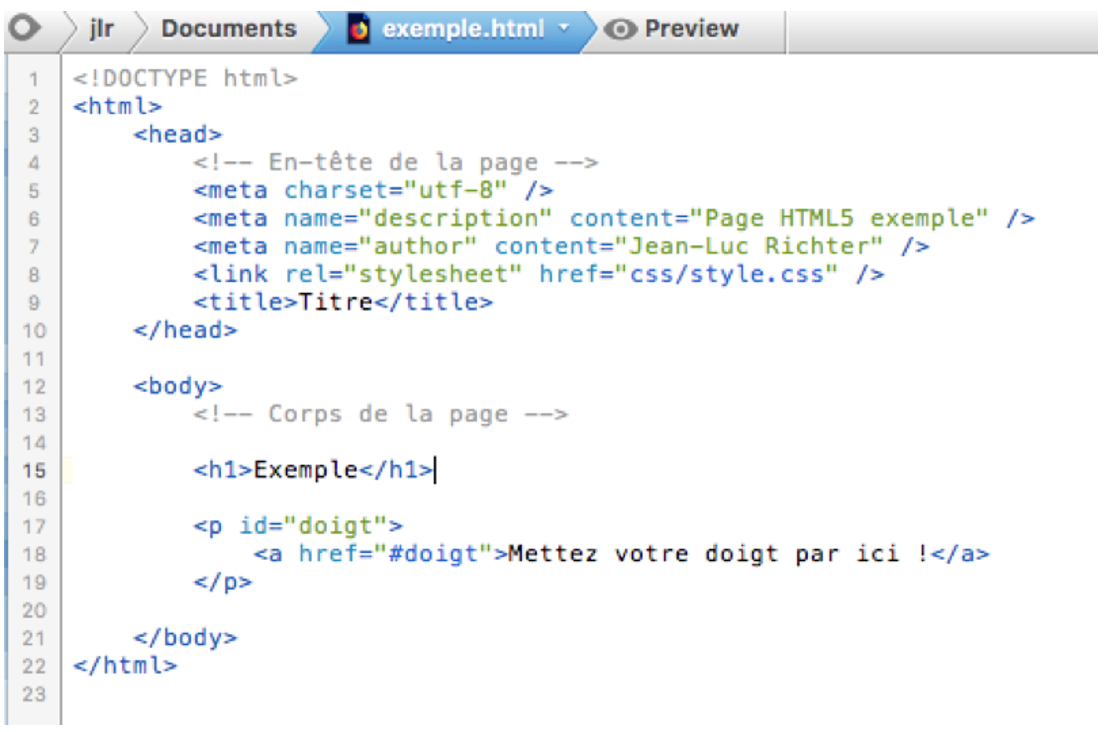Click line number 23 in the gutter
The image size is (1104, 732).
pyautogui.click(x=34, y=694)
